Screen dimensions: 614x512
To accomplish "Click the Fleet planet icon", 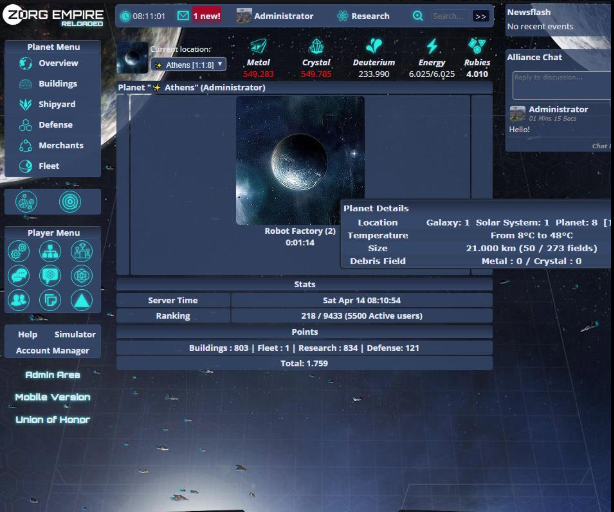I will coord(25,166).
